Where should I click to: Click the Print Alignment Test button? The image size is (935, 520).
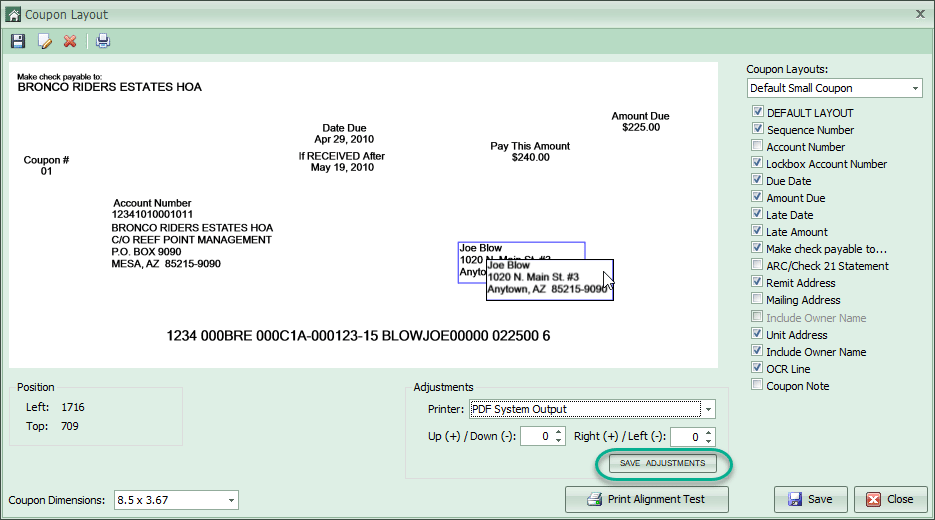coord(647,500)
